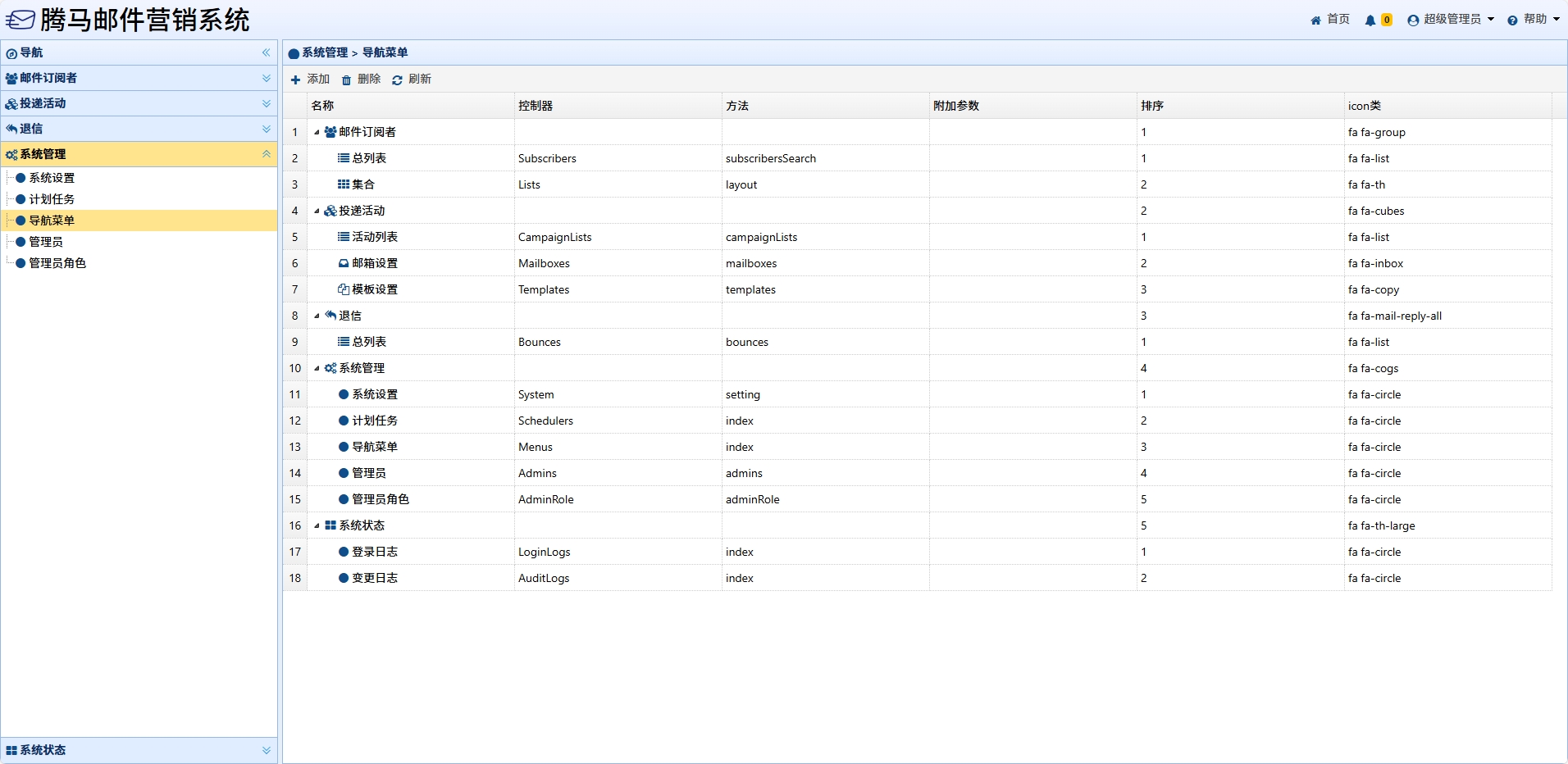
Task: Click the 排序 column header
Action: pyautogui.click(x=1152, y=106)
